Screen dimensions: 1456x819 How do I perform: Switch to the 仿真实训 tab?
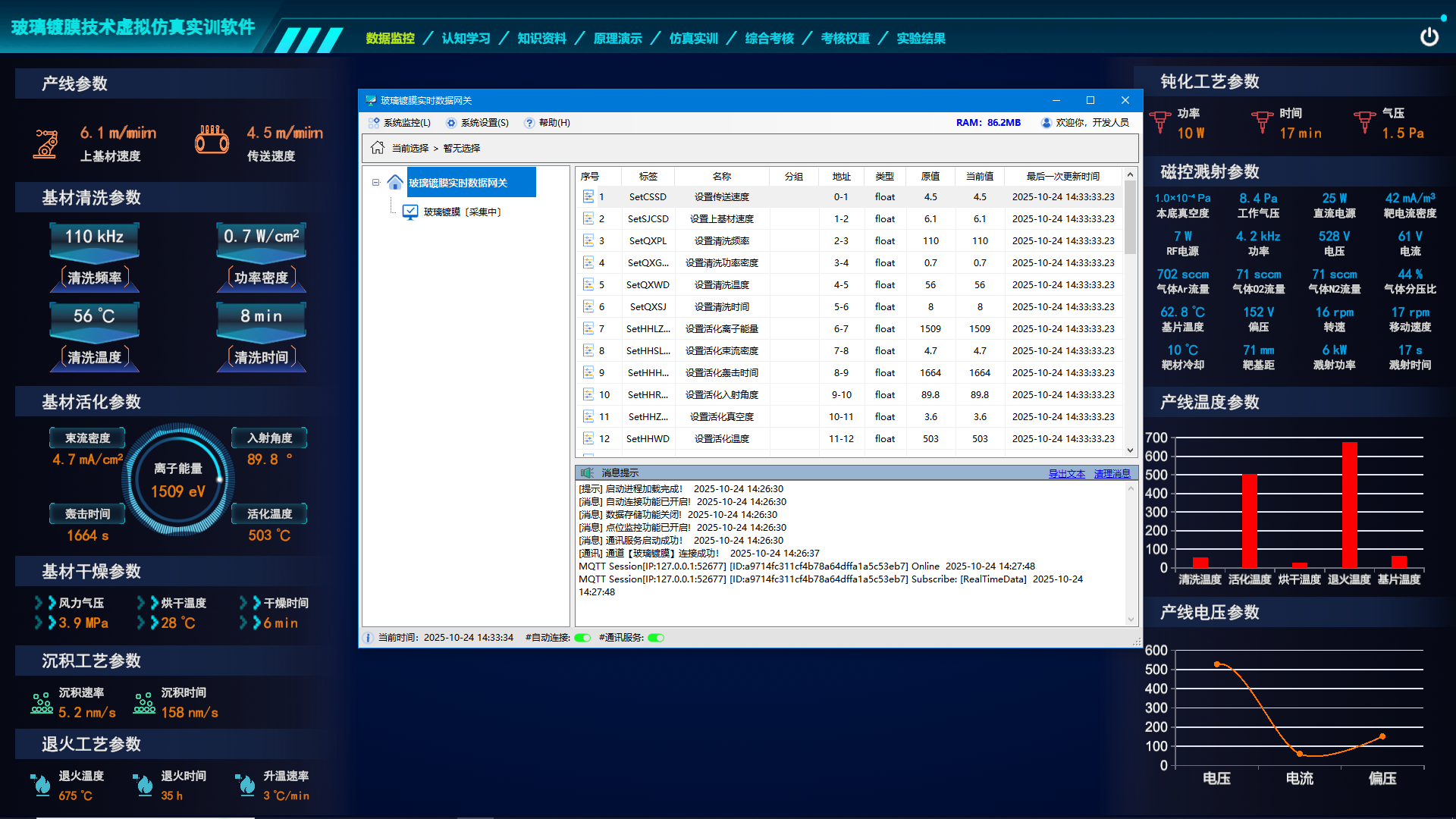pyautogui.click(x=693, y=39)
